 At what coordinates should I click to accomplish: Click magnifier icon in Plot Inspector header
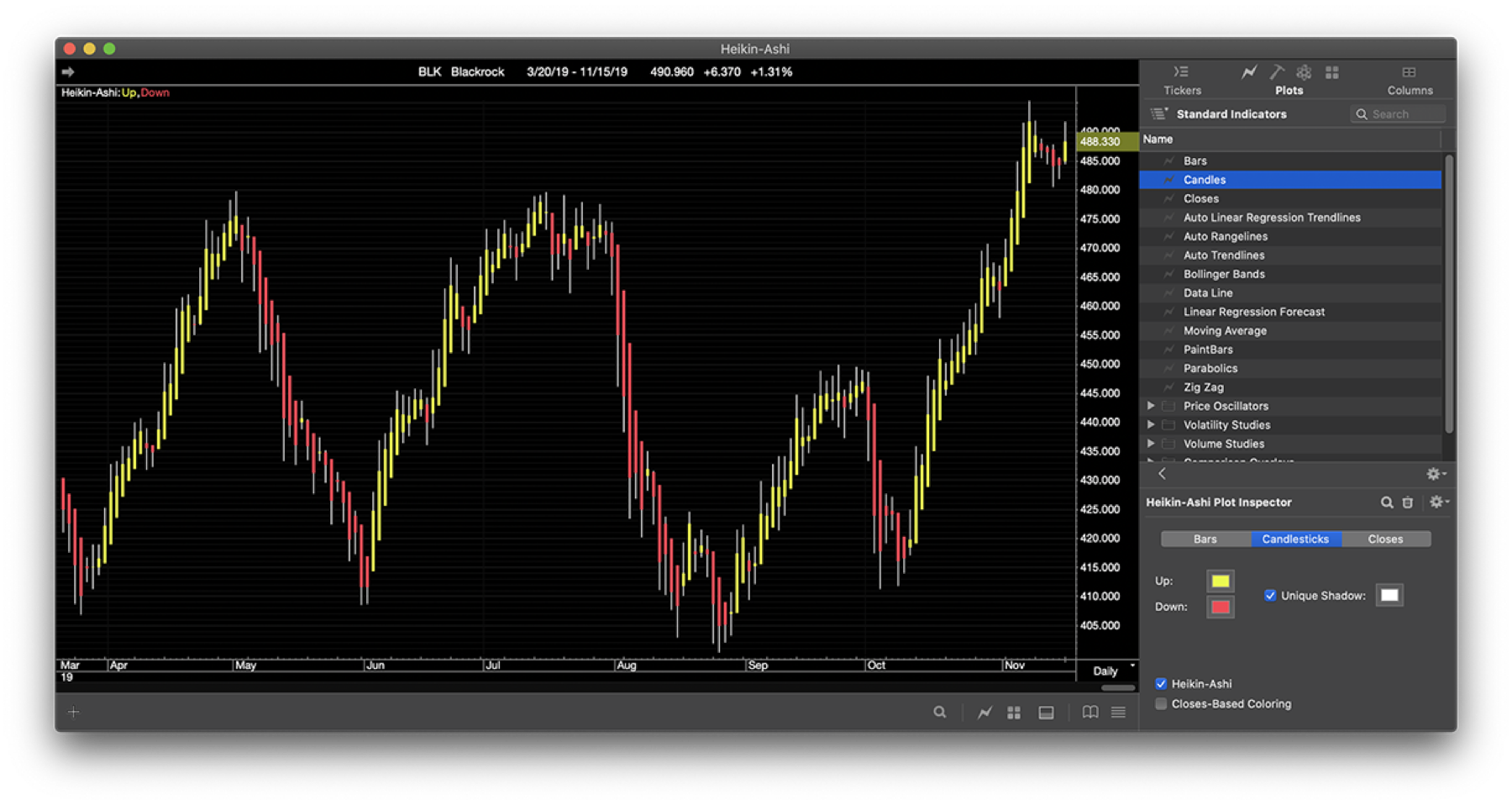[1387, 502]
